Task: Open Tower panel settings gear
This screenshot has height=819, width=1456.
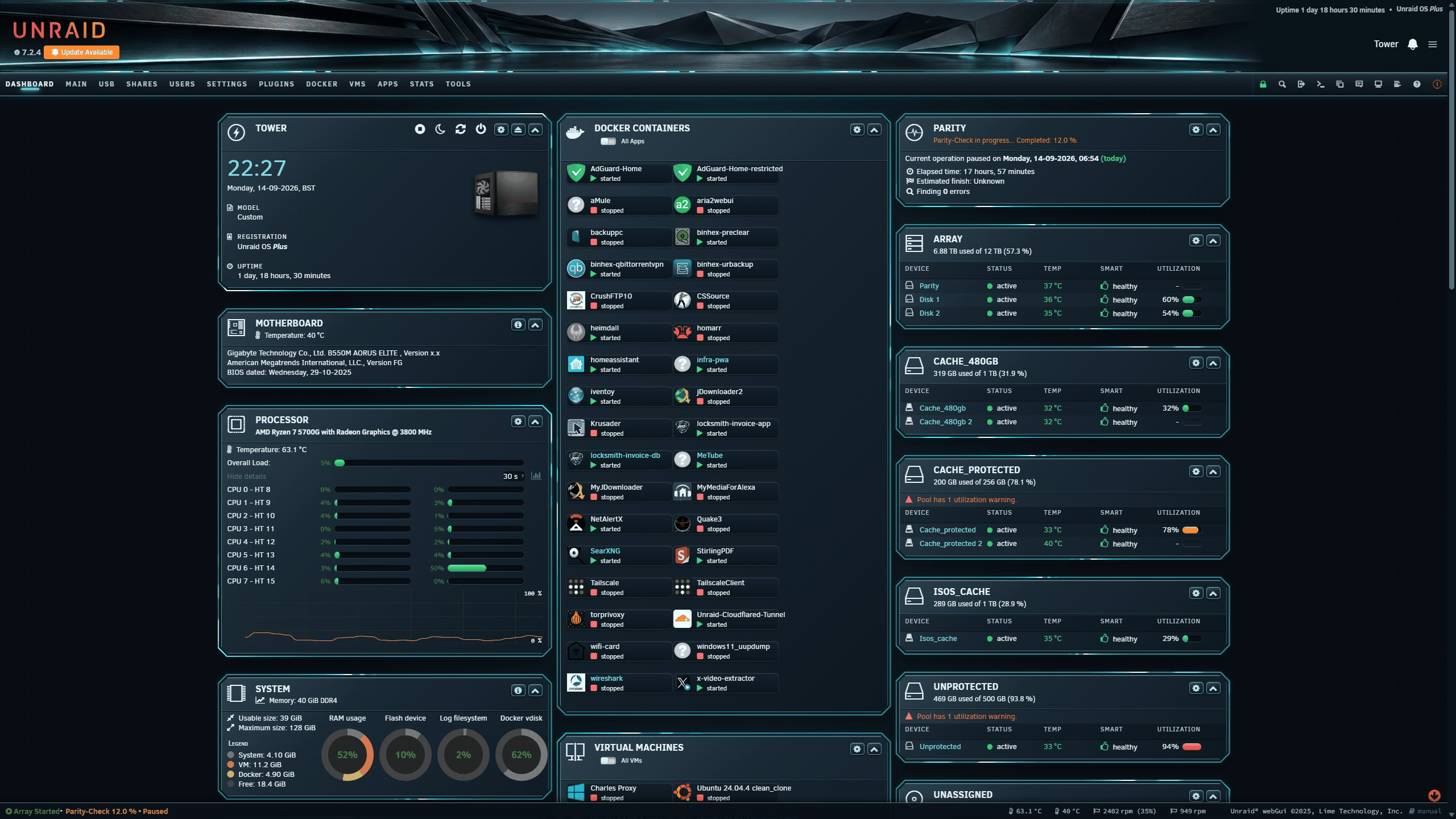Action: tap(501, 130)
